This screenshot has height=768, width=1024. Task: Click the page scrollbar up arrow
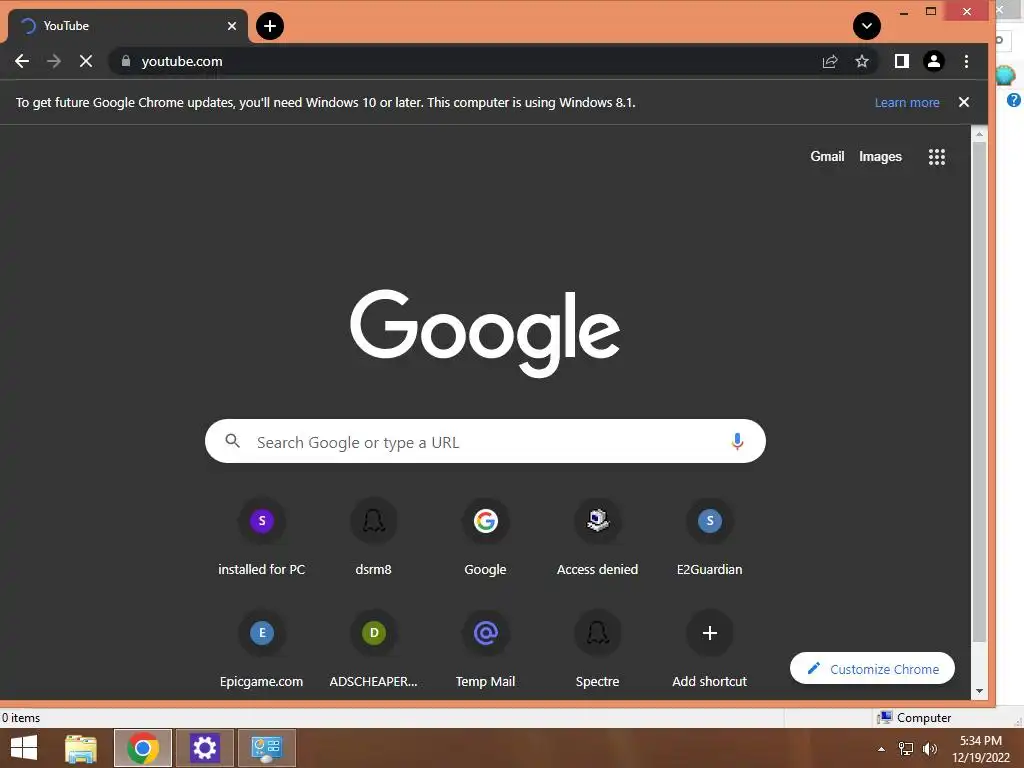(x=979, y=134)
